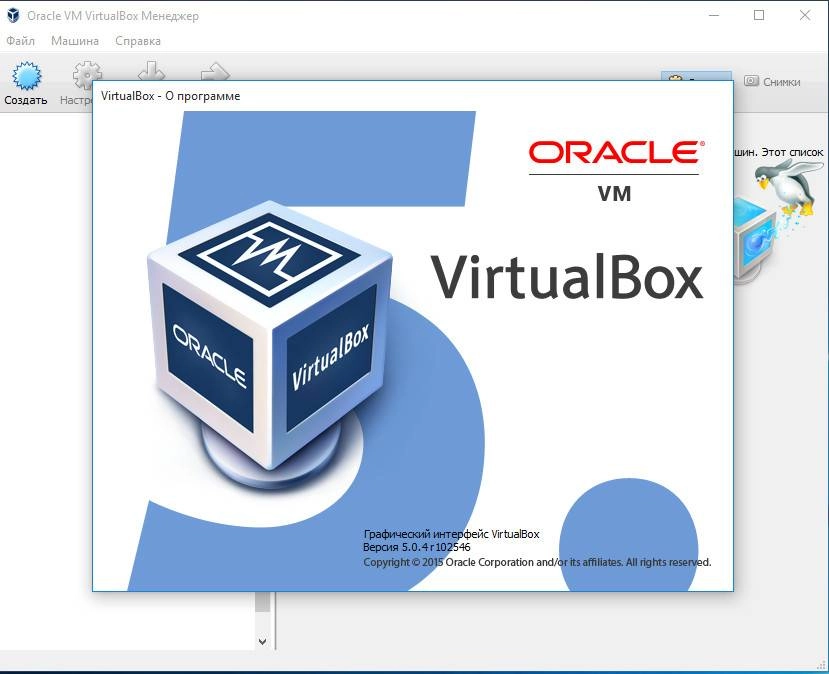Image resolution: width=829 pixels, height=674 pixels.
Task: Click the 'VirtualBox - О программе' dialog title
Action: pos(170,96)
